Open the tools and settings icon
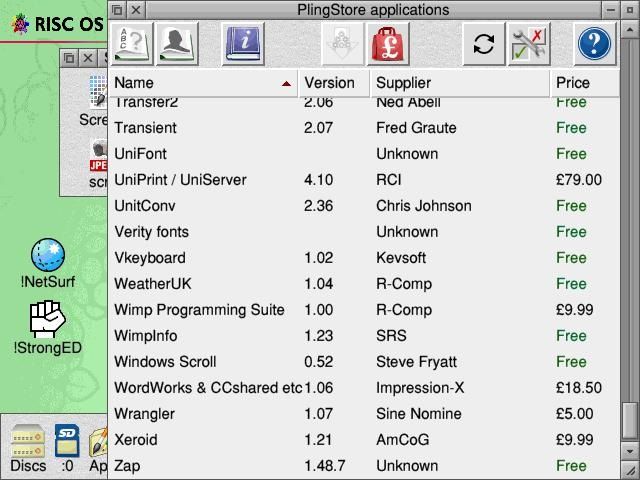Image resolution: width=640 pixels, height=480 pixels. 528,44
